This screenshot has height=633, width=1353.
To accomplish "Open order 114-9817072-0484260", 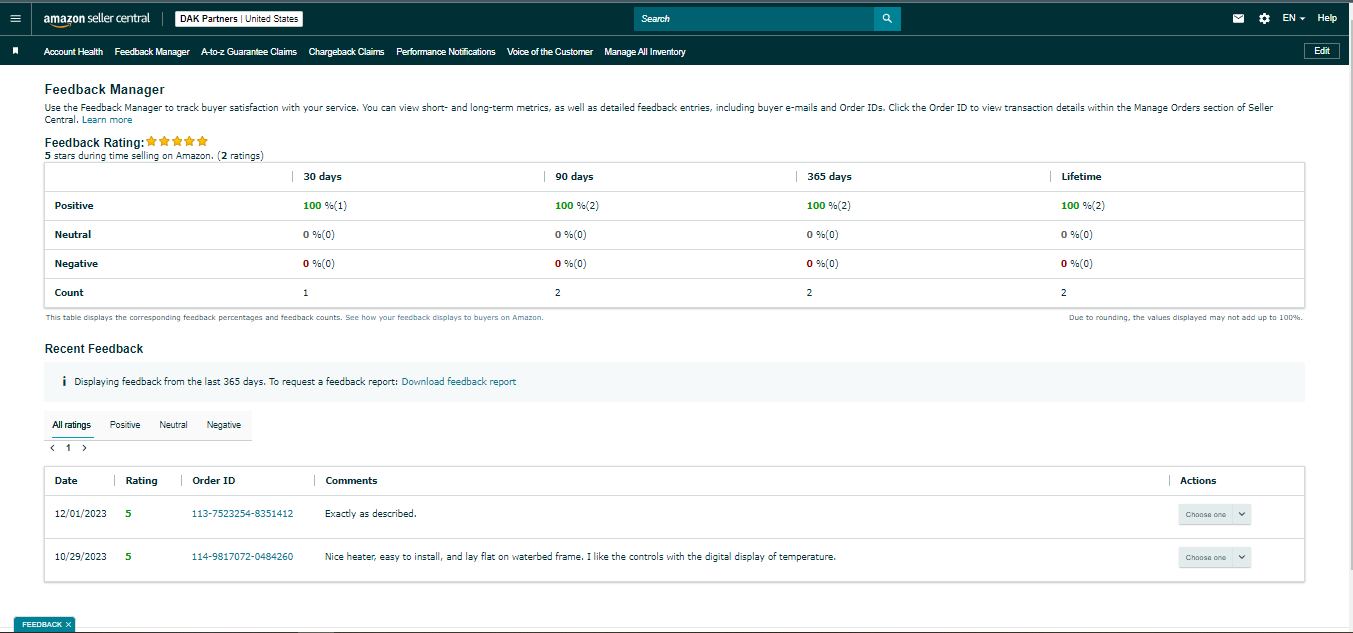I will point(242,557).
